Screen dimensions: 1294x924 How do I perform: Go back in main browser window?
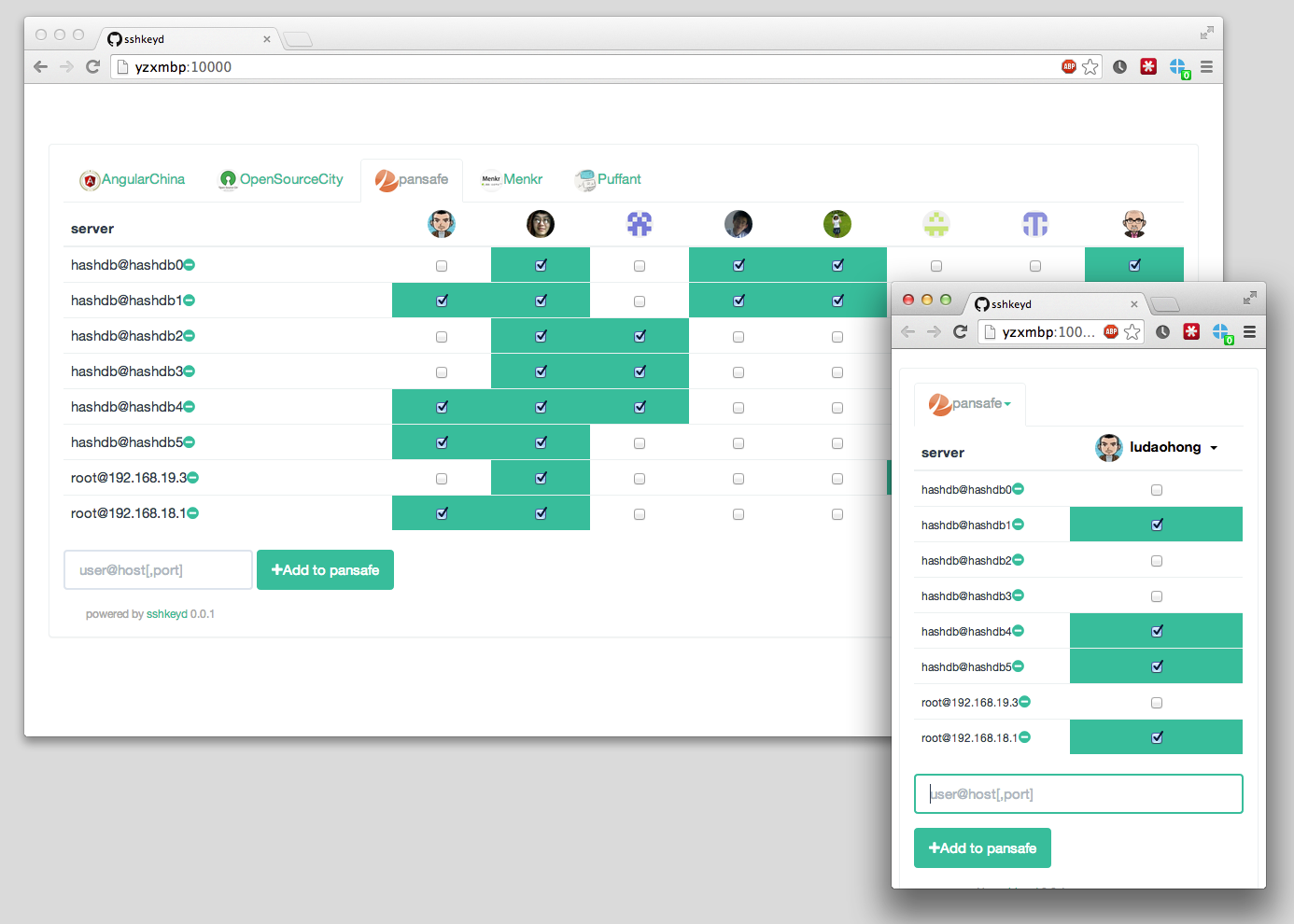[x=40, y=66]
